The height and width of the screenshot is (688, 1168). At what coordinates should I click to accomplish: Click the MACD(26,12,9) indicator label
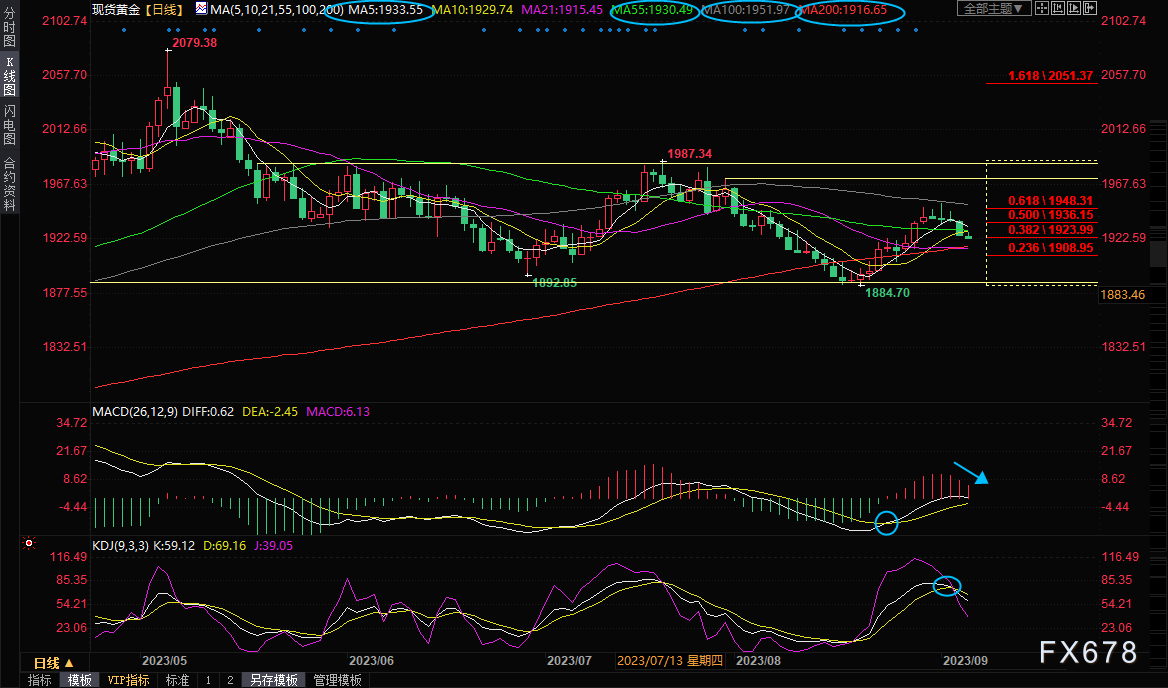tap(135, 411)
